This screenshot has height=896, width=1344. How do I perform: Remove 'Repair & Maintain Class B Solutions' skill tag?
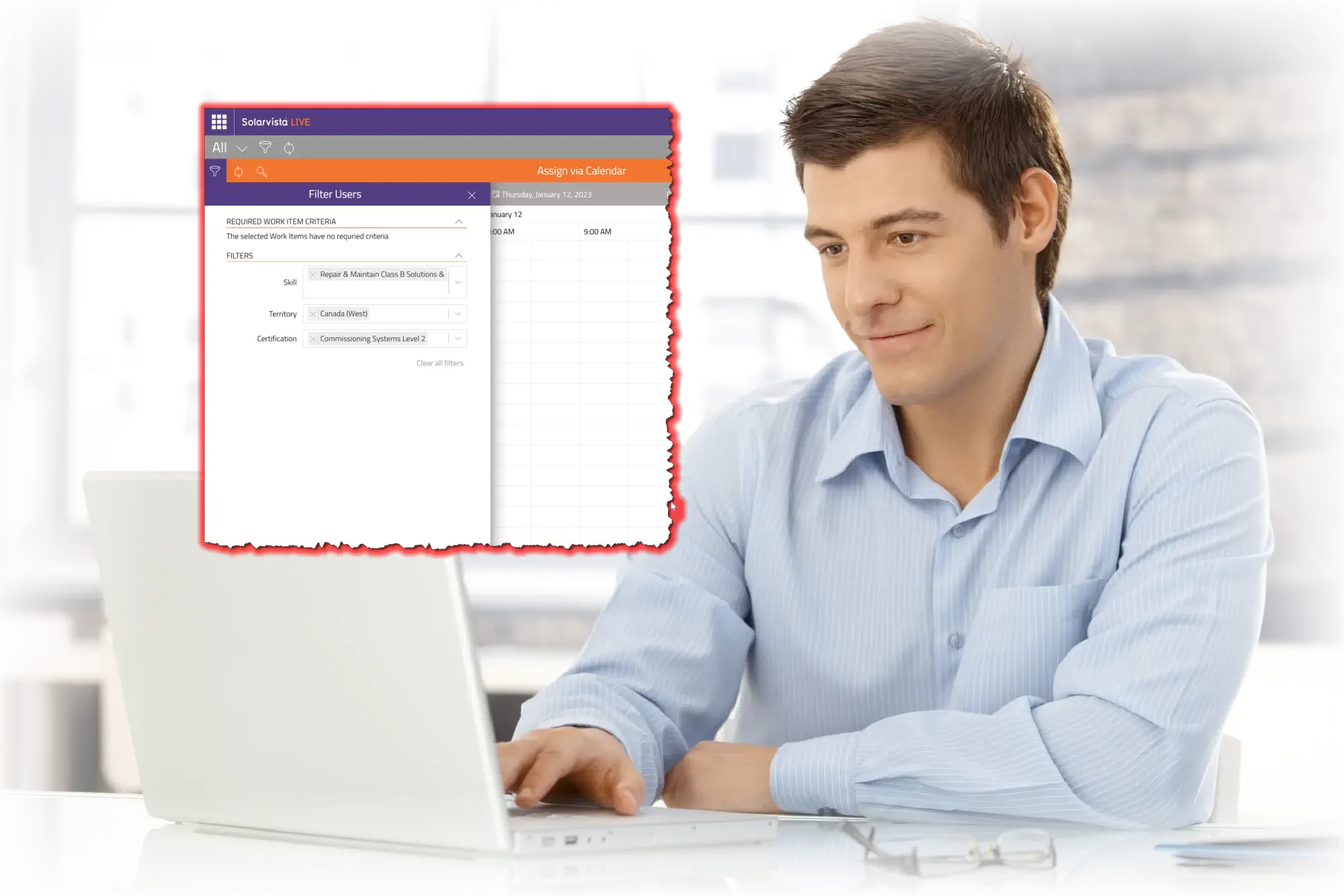click(x=312, y=274)
